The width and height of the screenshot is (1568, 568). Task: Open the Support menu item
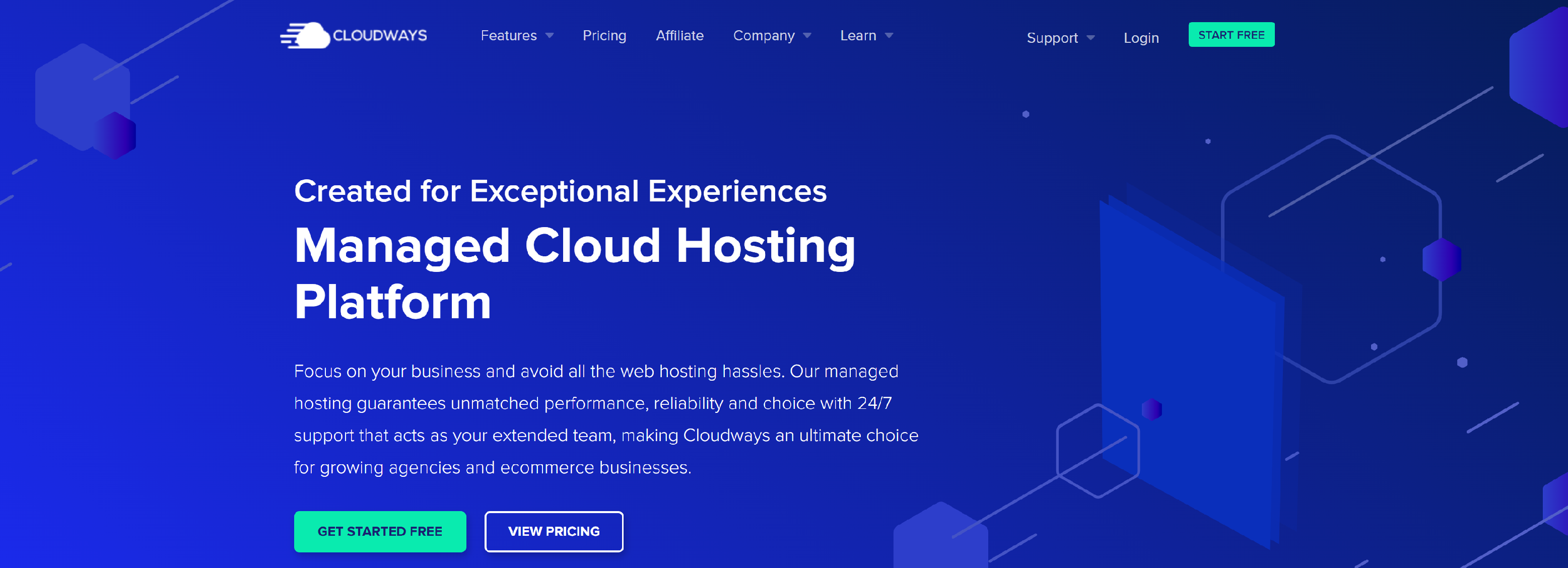click(x=1052, y=38)
